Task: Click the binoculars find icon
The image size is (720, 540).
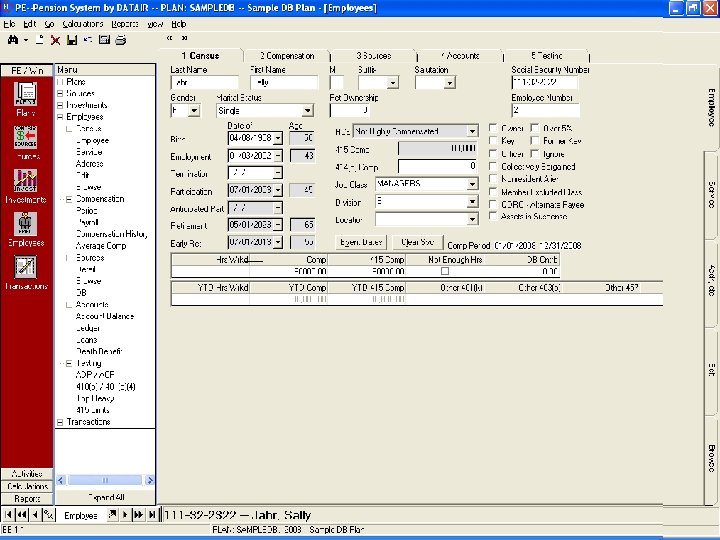Action: pyautogui.click(x=13, y=40)
